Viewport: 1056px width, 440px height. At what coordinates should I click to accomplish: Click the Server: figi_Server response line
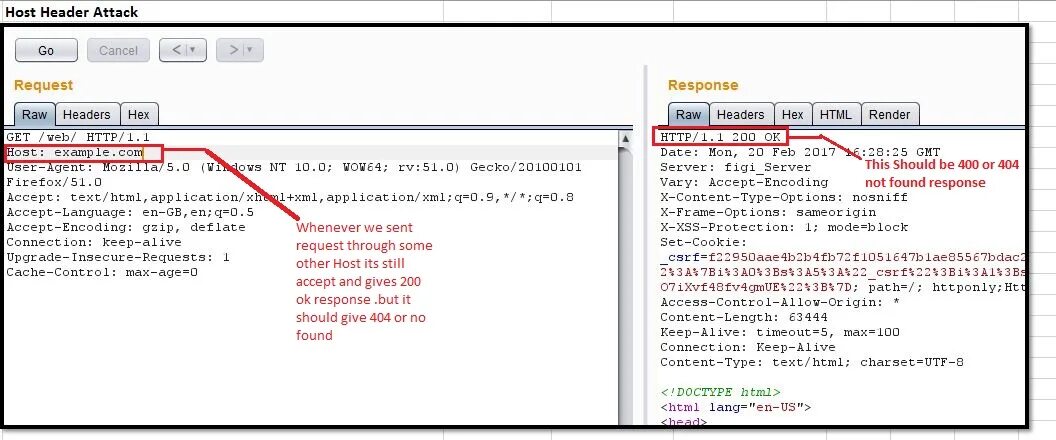click(735, 167)
